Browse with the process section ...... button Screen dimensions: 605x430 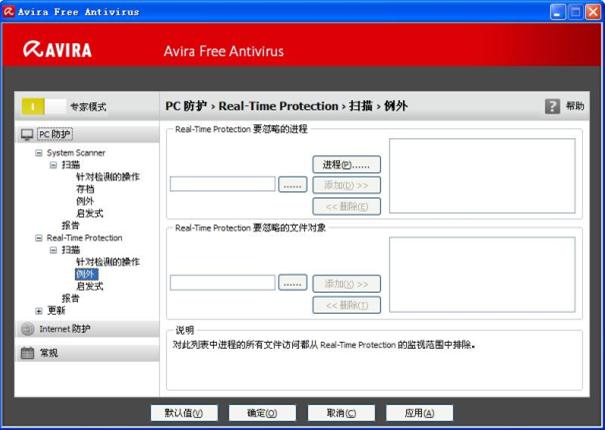(292, 185)
